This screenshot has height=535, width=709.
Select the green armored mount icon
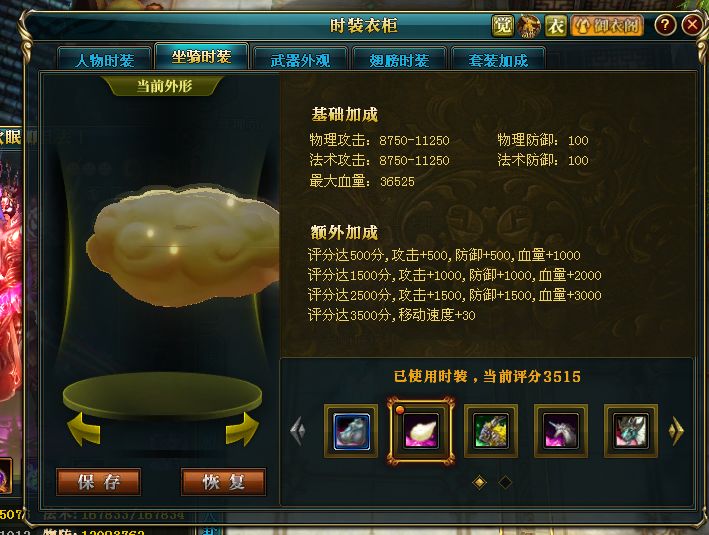click(x=491, y=431)
